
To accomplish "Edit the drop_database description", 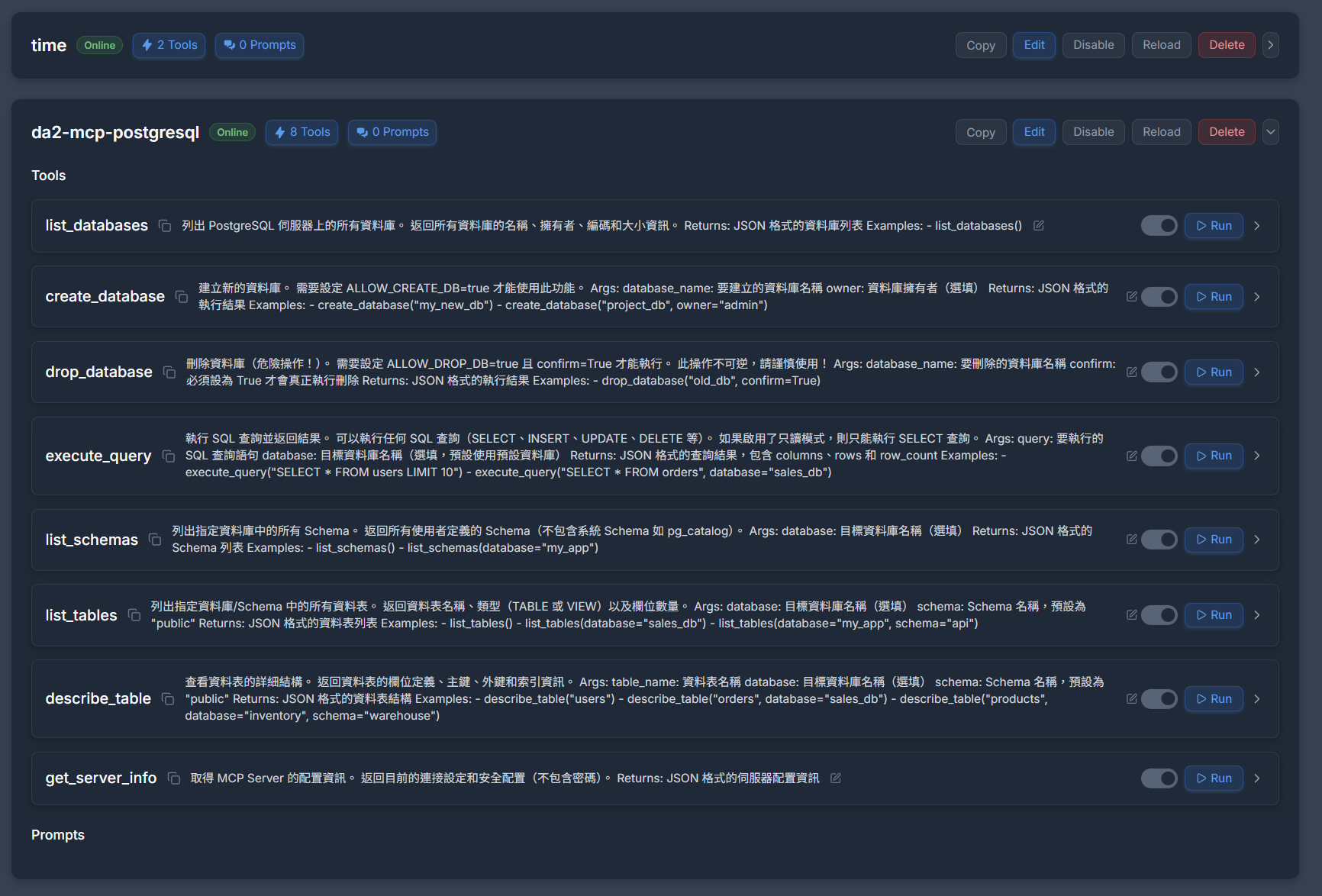I will click(x=1131, y=372).
